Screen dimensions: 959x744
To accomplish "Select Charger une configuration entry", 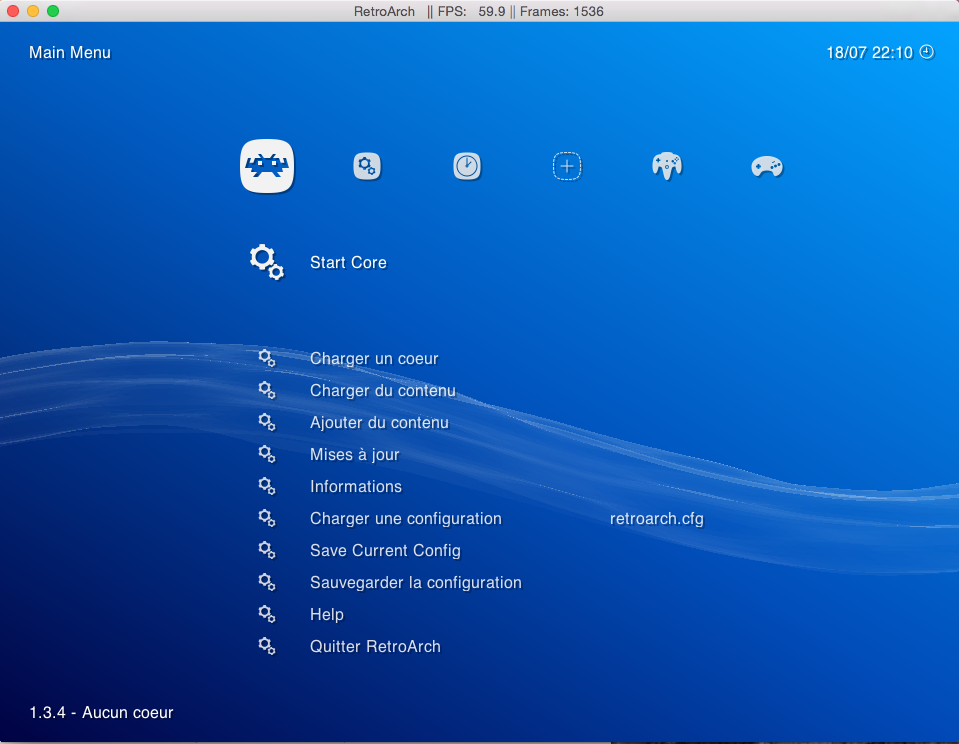I will pyautogui.click(x=405, y=519).
